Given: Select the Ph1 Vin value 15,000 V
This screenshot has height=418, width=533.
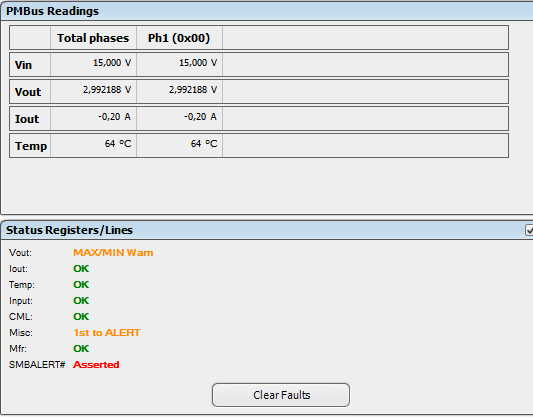Looking at the screenshot, I should pos(198,63).
